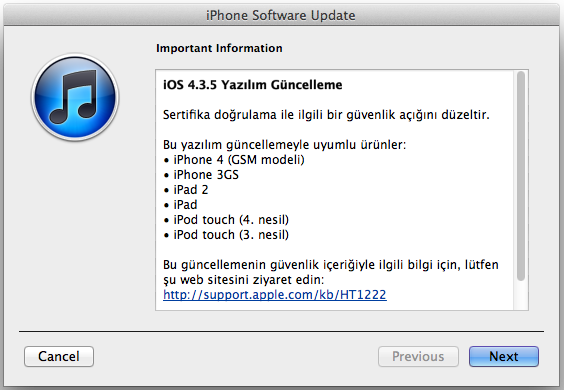Click the Important Information heading
The image size is (564, 390).
(x=219, y=48)
